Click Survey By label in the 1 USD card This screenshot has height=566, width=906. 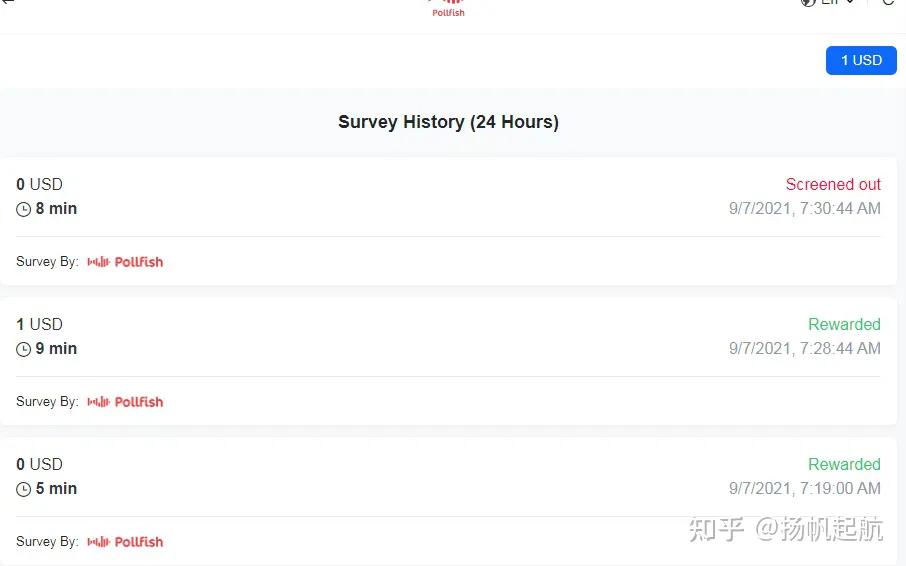(47, 401)
